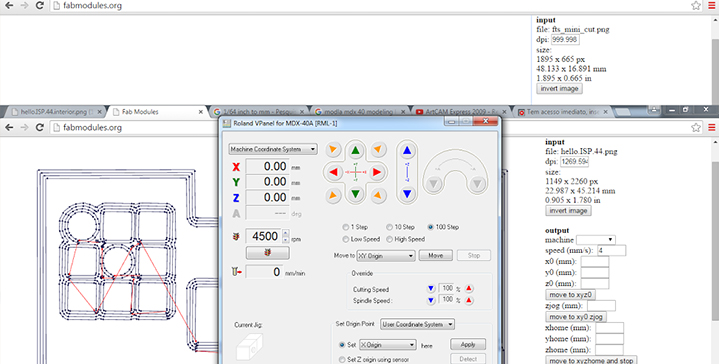Viewport: 719px width, 364px height.
Task: Jog the X axis left with the red arrow
Action: [x=333, y=172]
